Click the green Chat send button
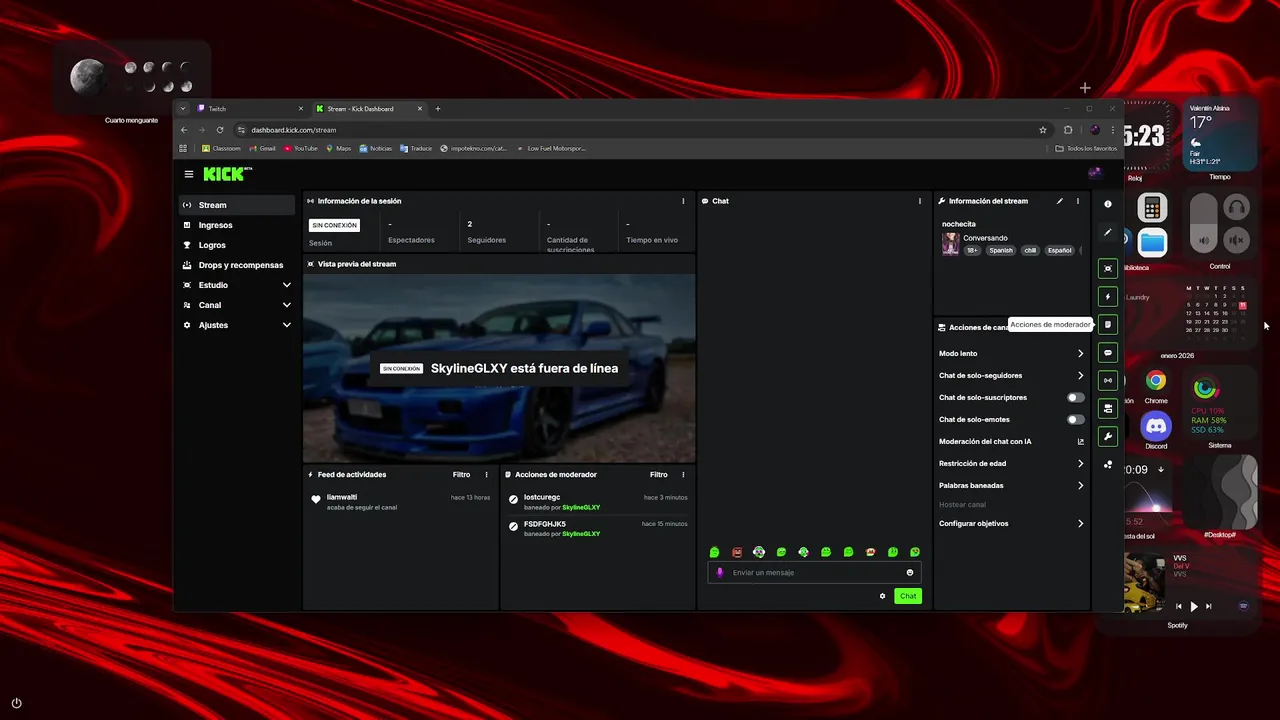Screen dimensions: 1280x720 click(x=907, y=596)
